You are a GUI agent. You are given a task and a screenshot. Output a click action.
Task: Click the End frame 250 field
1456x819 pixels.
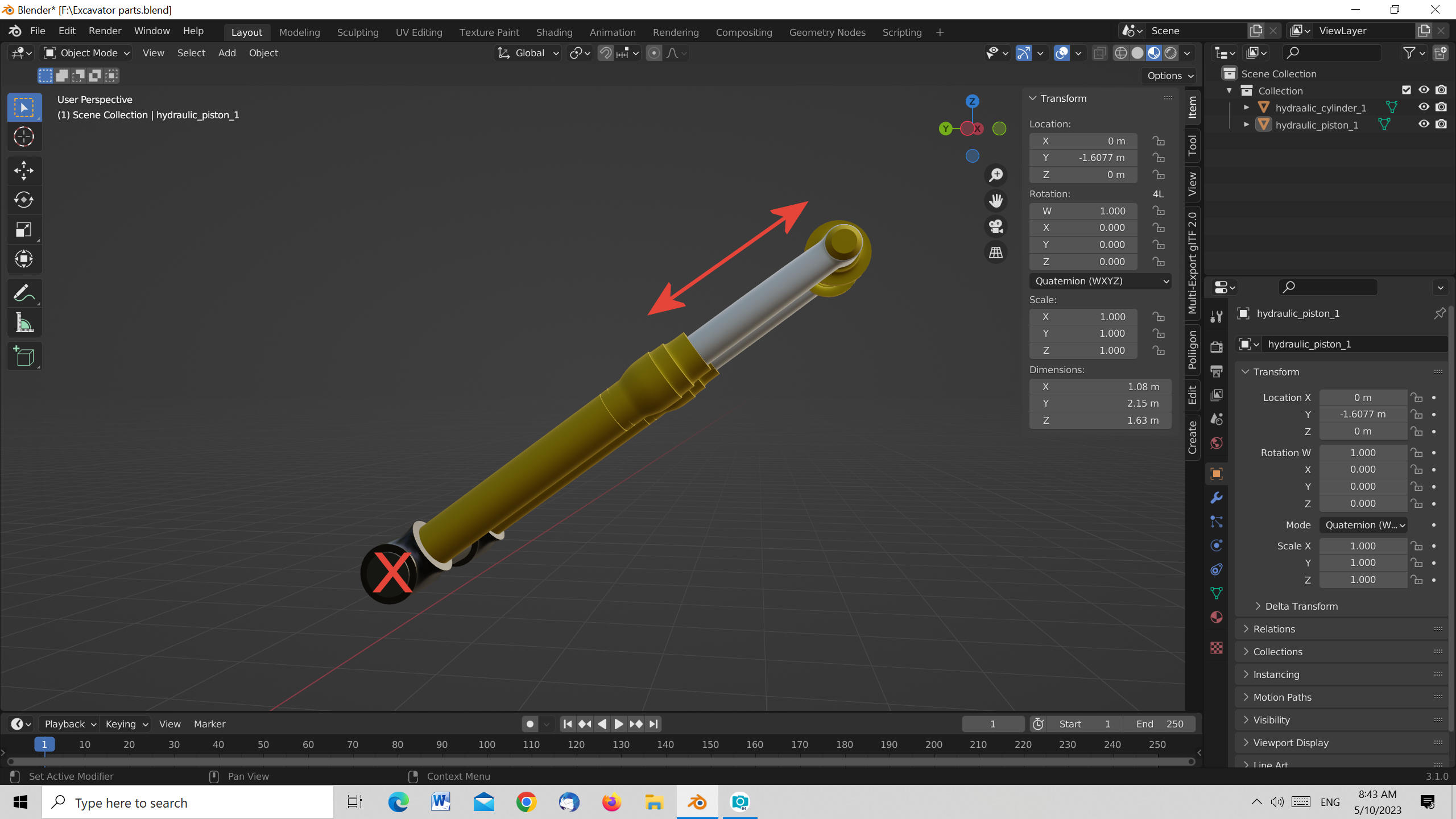pos(1159,724)
